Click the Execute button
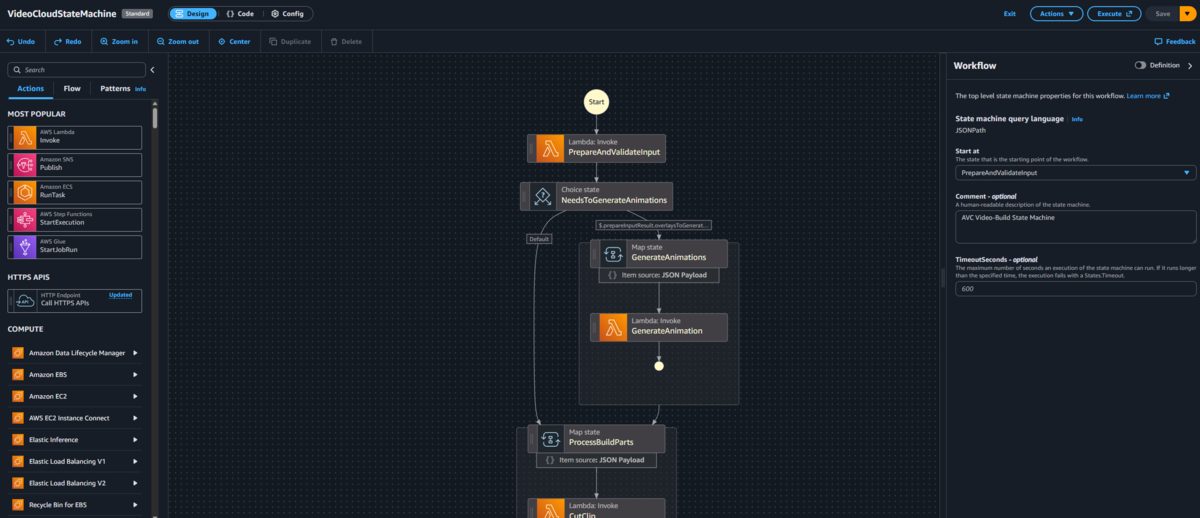1200x518 pixels. tap(1114, 14)
